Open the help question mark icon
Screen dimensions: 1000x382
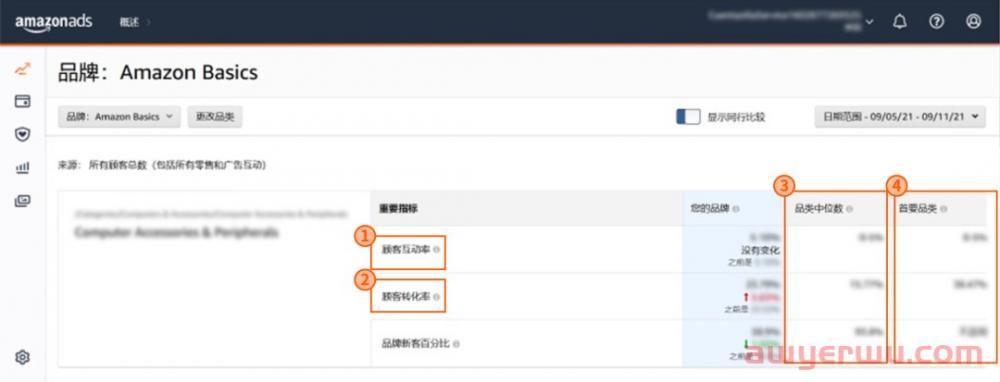[x=936, y=22]
